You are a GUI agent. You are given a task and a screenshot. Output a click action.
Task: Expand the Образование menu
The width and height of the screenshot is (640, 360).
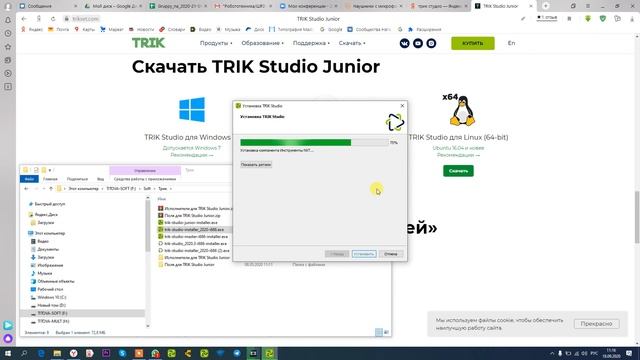pyautogui.click(x=262, y=43)
